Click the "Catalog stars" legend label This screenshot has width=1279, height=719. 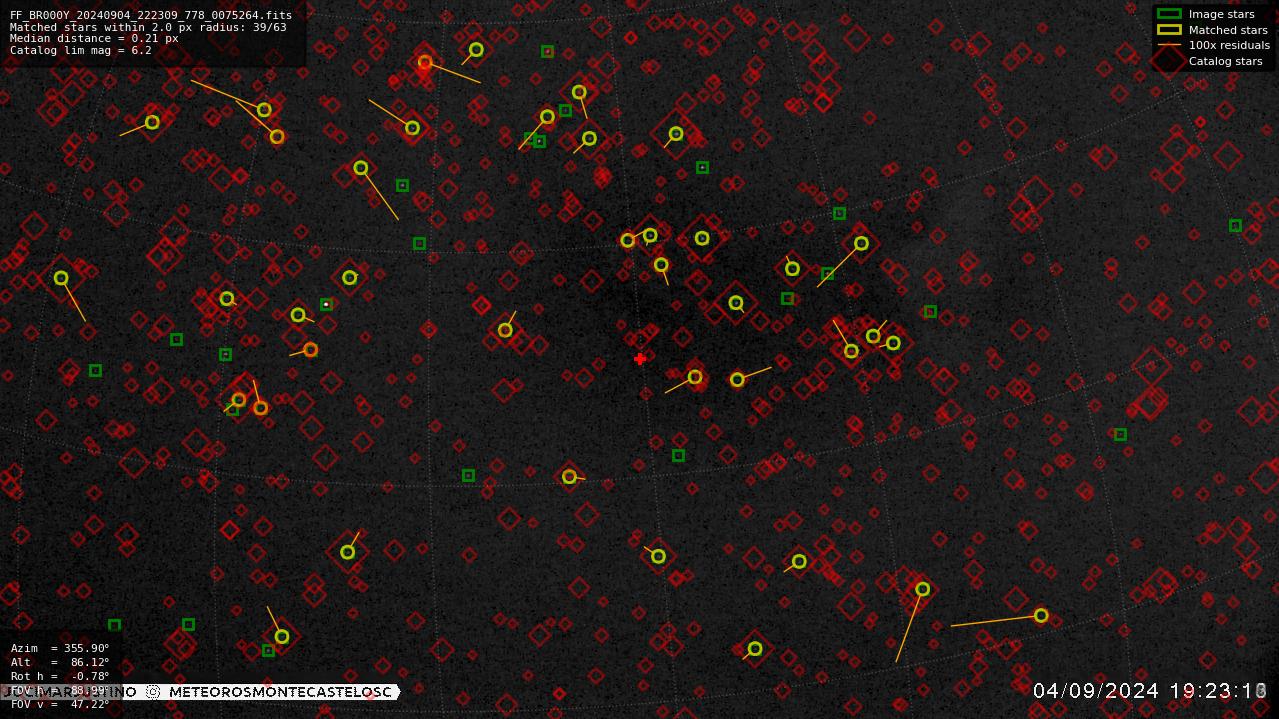pyautogui.click(x=1225, y=61)
